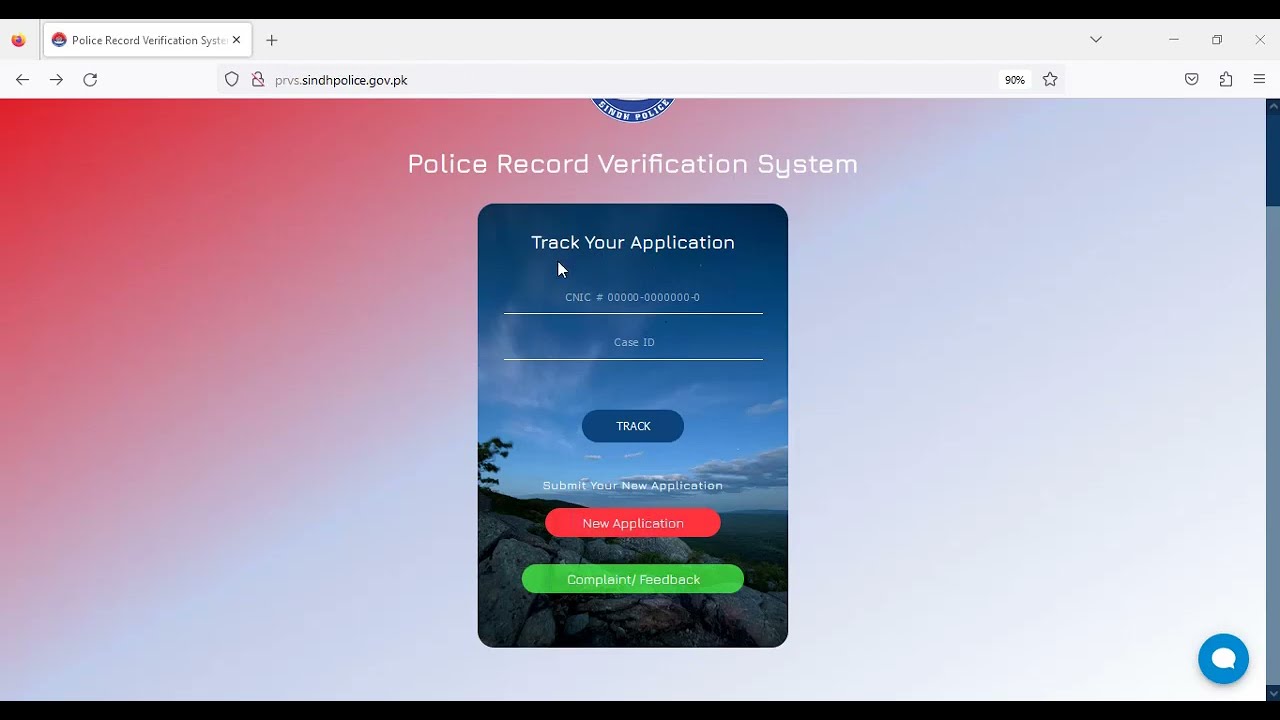
Task: Open the green Complaint/ Feedback button
Action: point(633,579)
